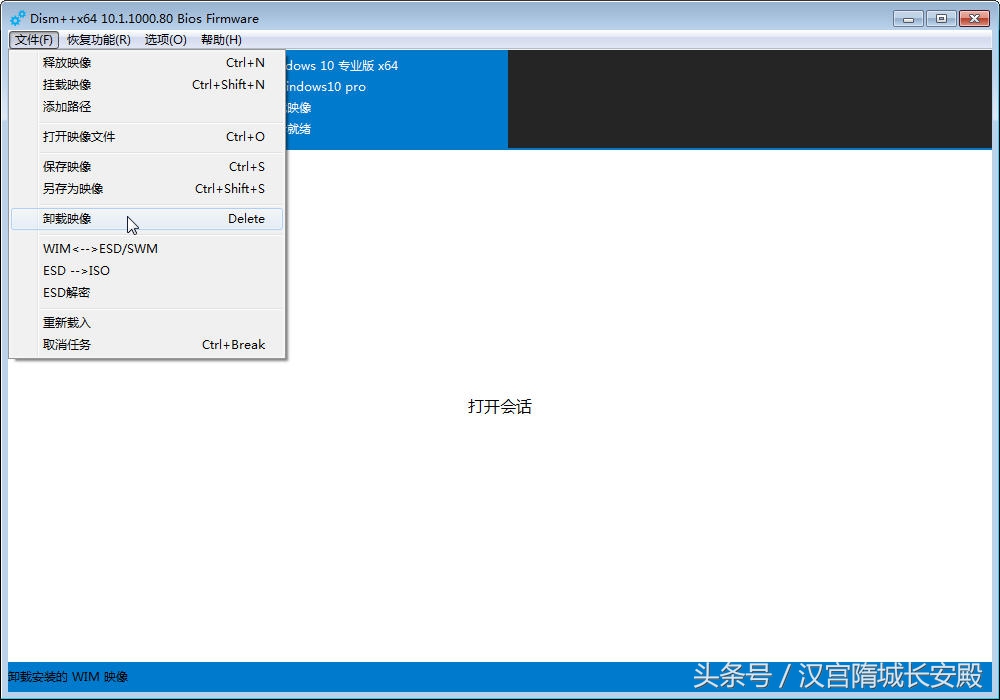1000x700 pixels.
Task: Choose ESD -->ISO menu item
Action: coord(147,270)
